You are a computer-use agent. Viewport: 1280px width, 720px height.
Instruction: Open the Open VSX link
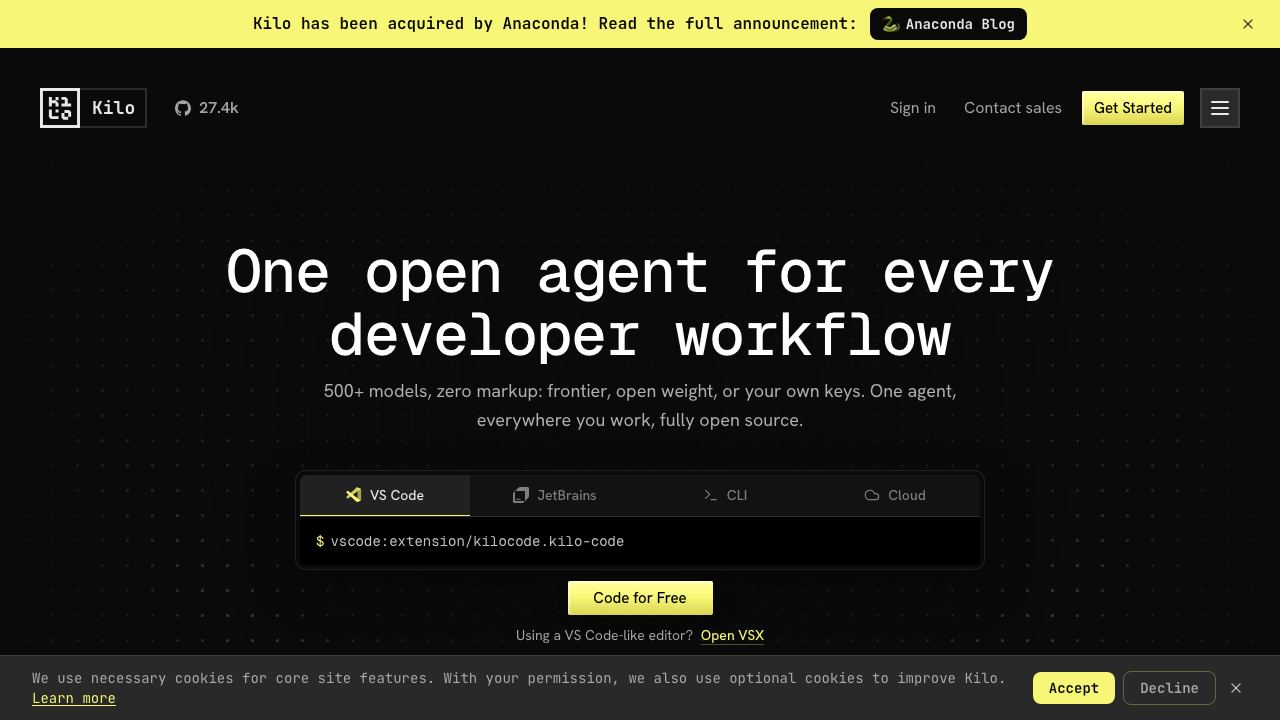click(732, 635)
